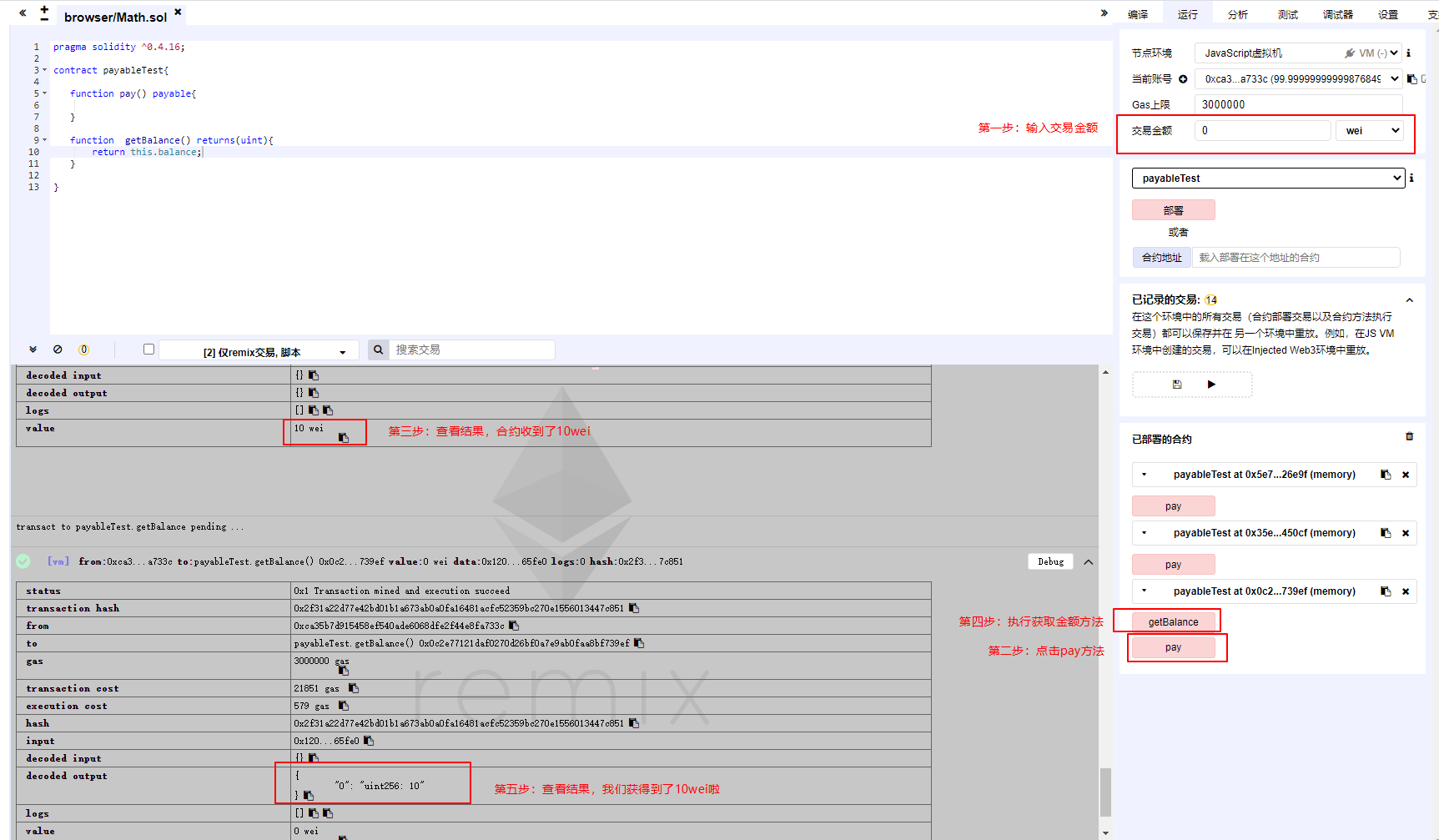Copy the transaction hash value in lower log
The height and width of the screenshot is (840, 1439).
[x=634, y=608]
